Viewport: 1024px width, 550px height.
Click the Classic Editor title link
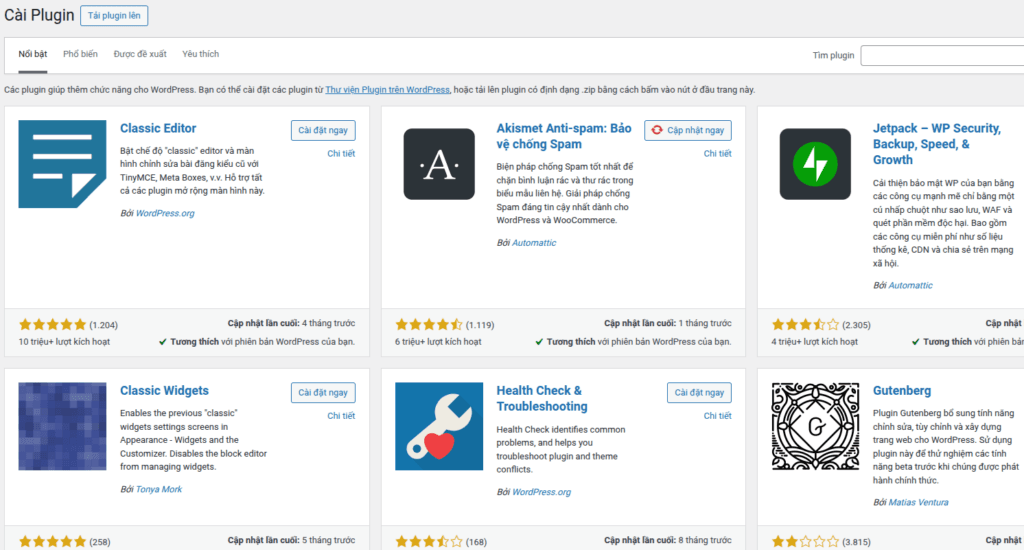pos(158,129)
